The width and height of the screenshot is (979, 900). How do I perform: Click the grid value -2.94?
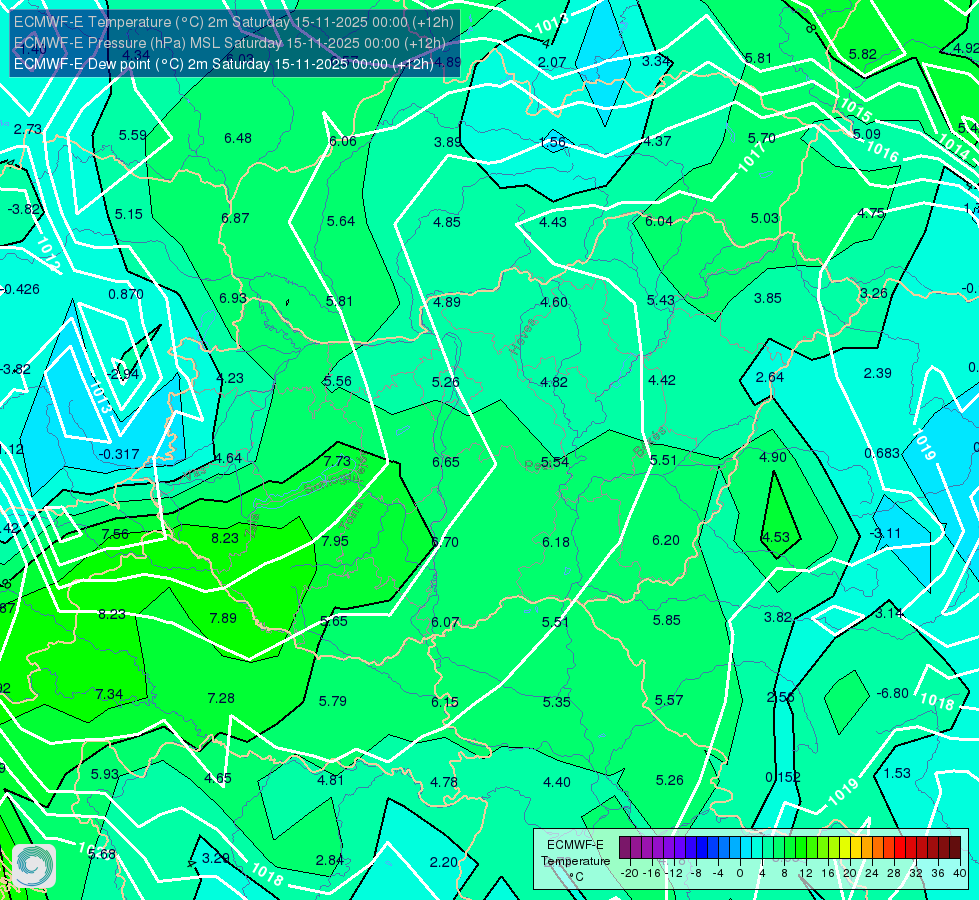(x=123, y=374)
